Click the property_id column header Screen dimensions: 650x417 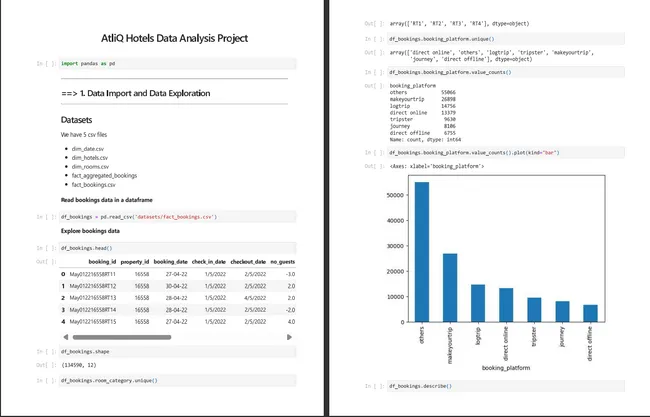pyautogui.click(x=135, y=262)
